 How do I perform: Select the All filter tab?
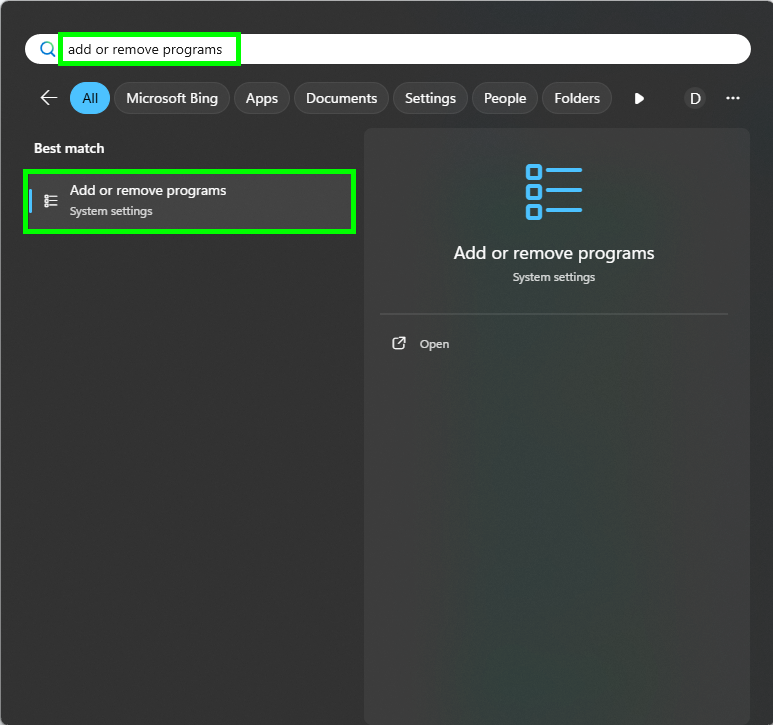90,98
